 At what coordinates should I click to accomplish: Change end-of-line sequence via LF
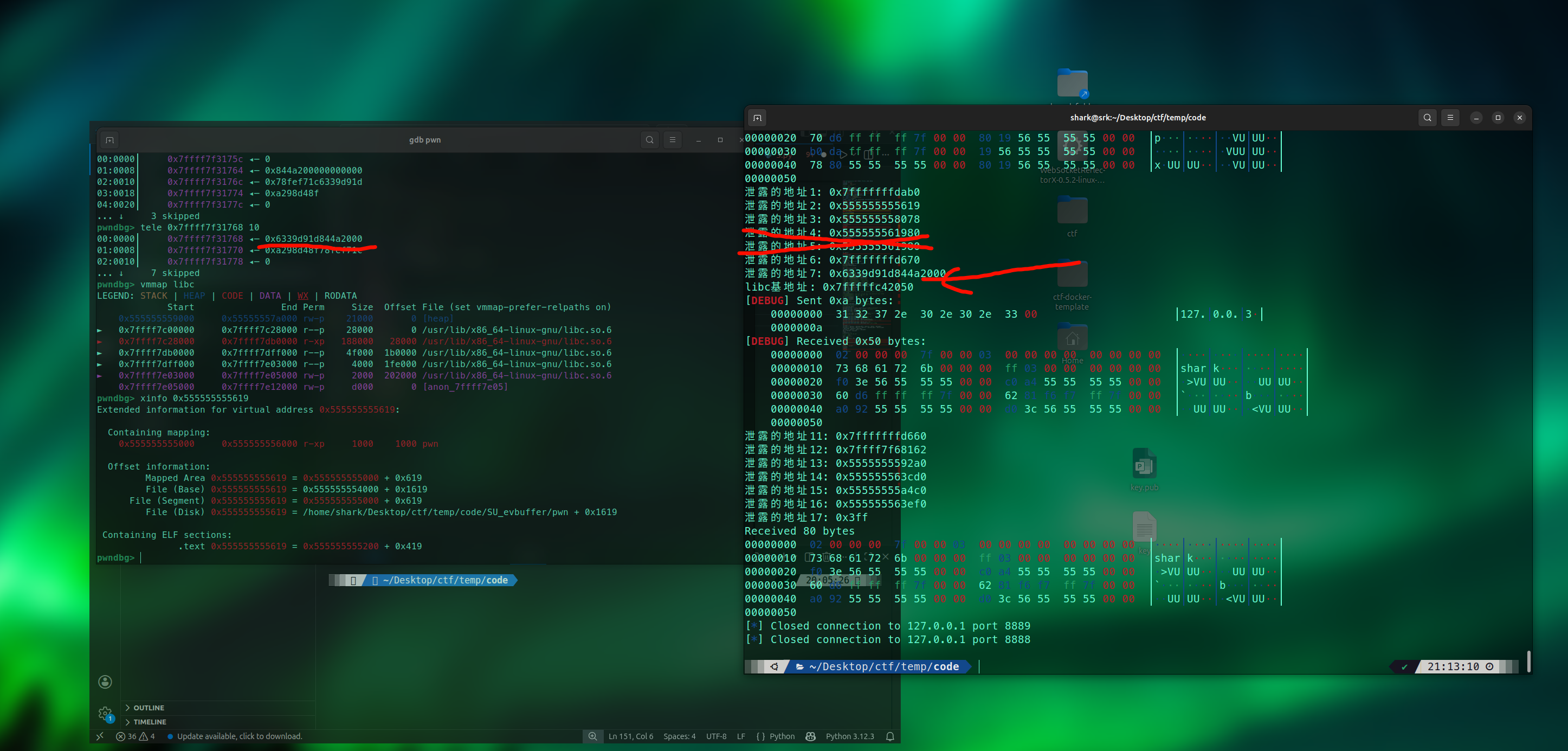pyautogui.click(x=741, y=736)
